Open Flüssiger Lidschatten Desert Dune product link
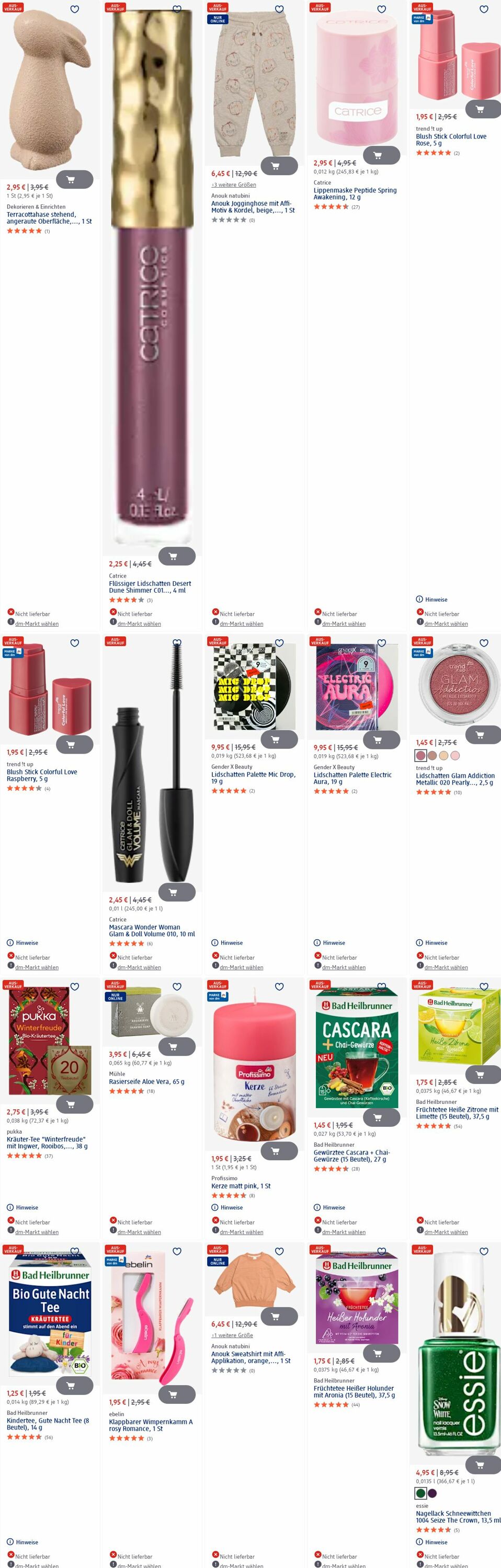Viewport: 501px width, 1568px height. 150,587
